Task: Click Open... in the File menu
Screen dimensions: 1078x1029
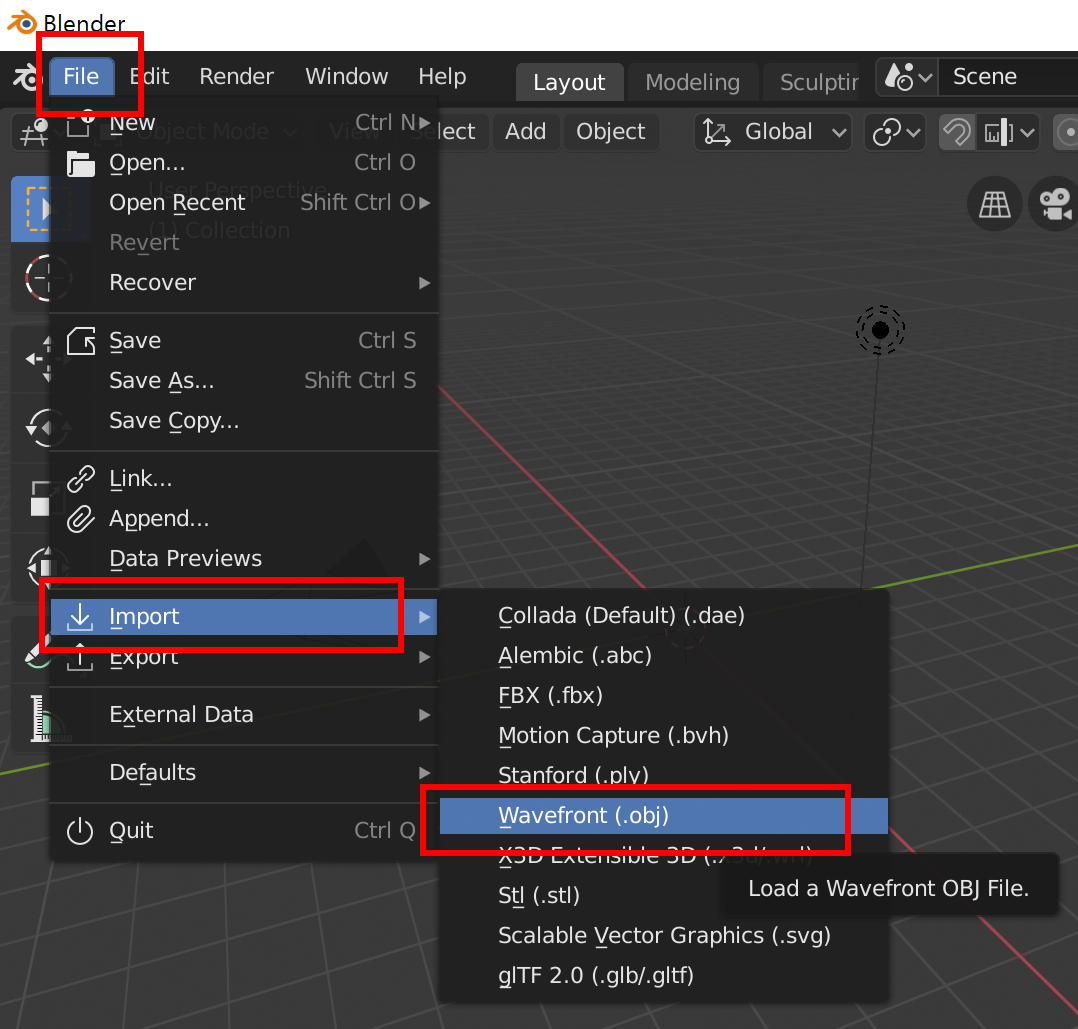Action: coord(244,163)
